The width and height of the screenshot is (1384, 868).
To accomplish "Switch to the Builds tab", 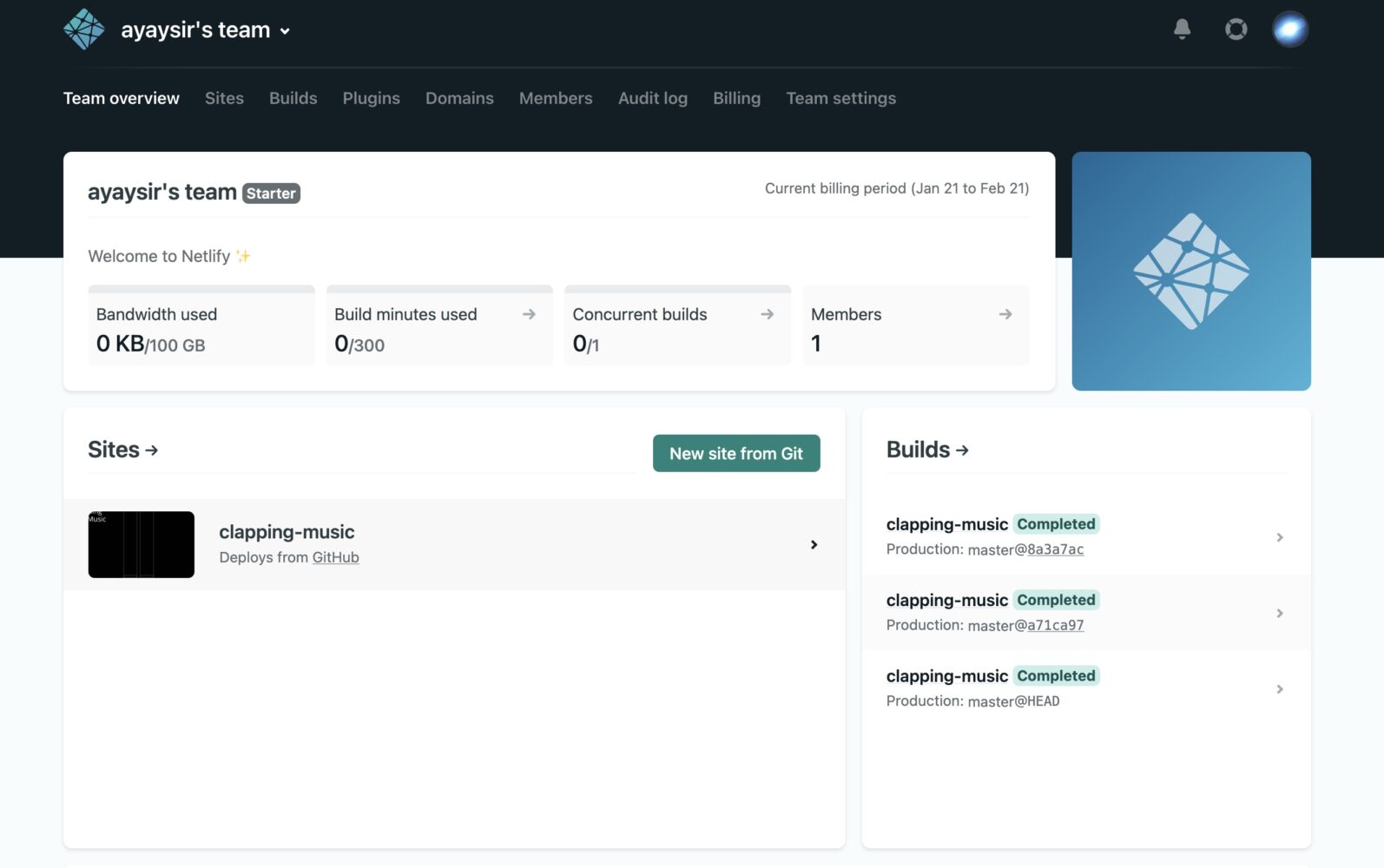I will 293,98.
